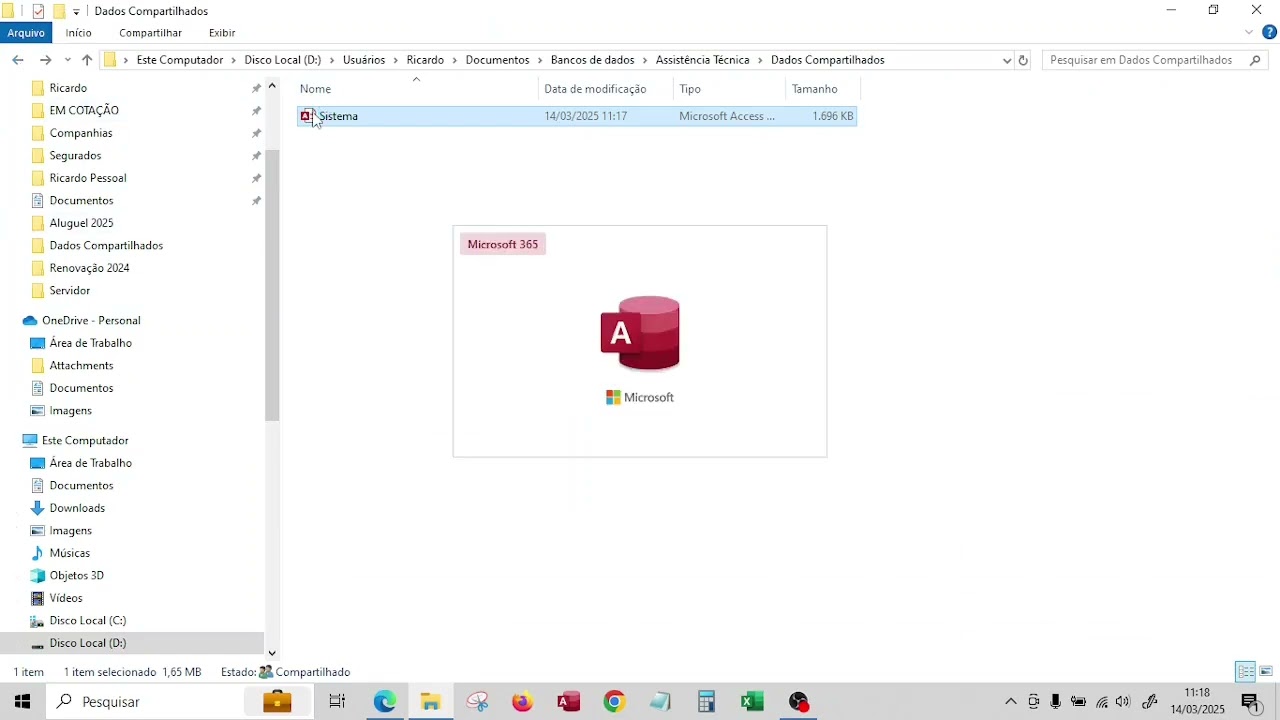Open the Arquivo menu
1280x720 pixels.
[x=26, y=33]
